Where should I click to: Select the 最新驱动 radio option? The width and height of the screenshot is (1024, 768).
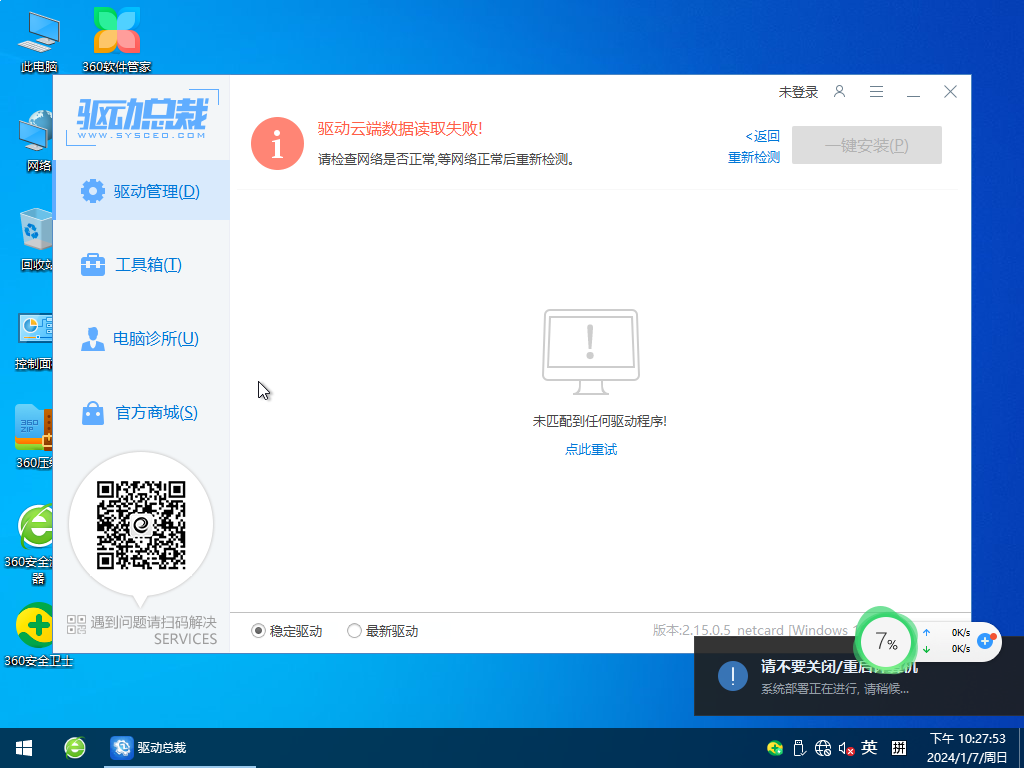(x=383, y=631)
